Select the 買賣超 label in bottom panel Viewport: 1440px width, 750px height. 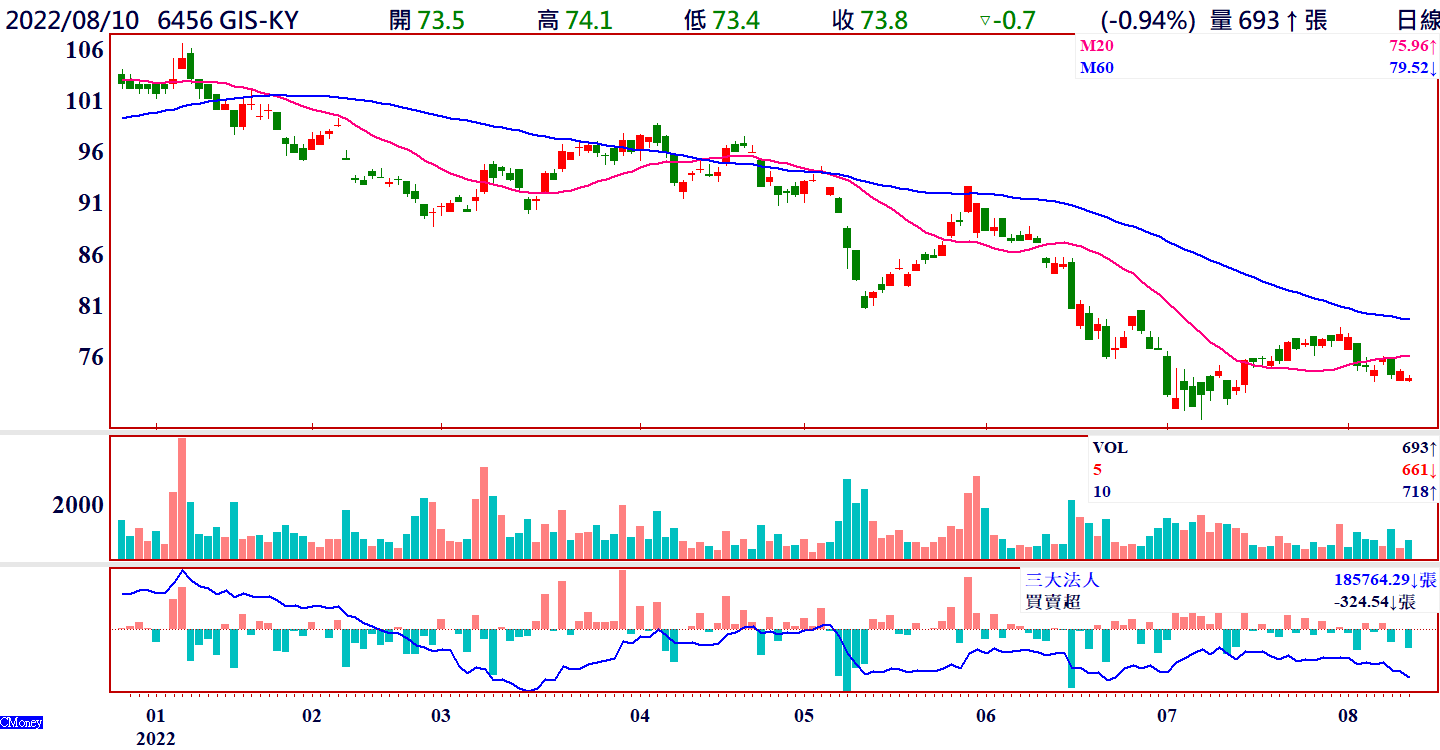click(x=1053, y=602)
